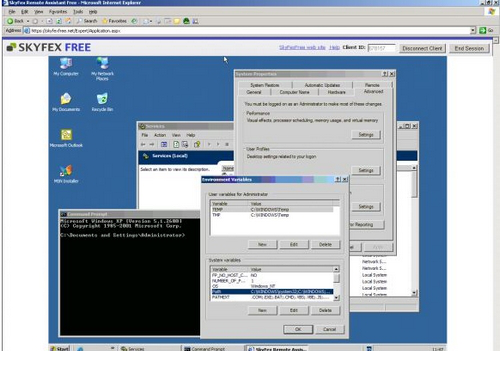Open the IE Edit menu

coord(25,12)
